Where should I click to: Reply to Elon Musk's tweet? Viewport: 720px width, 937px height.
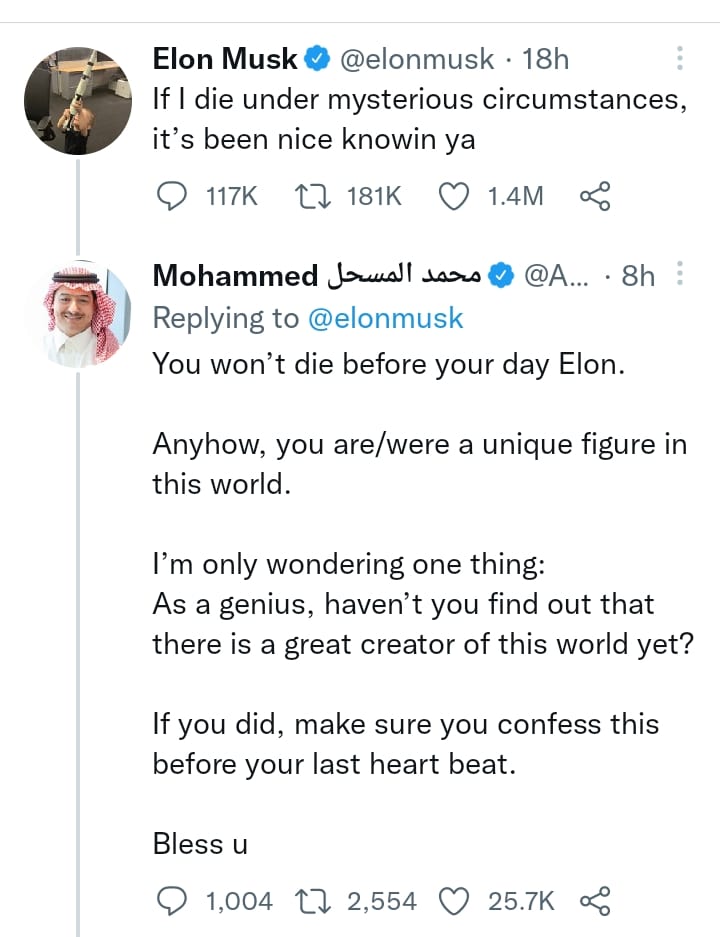[174, 196]
